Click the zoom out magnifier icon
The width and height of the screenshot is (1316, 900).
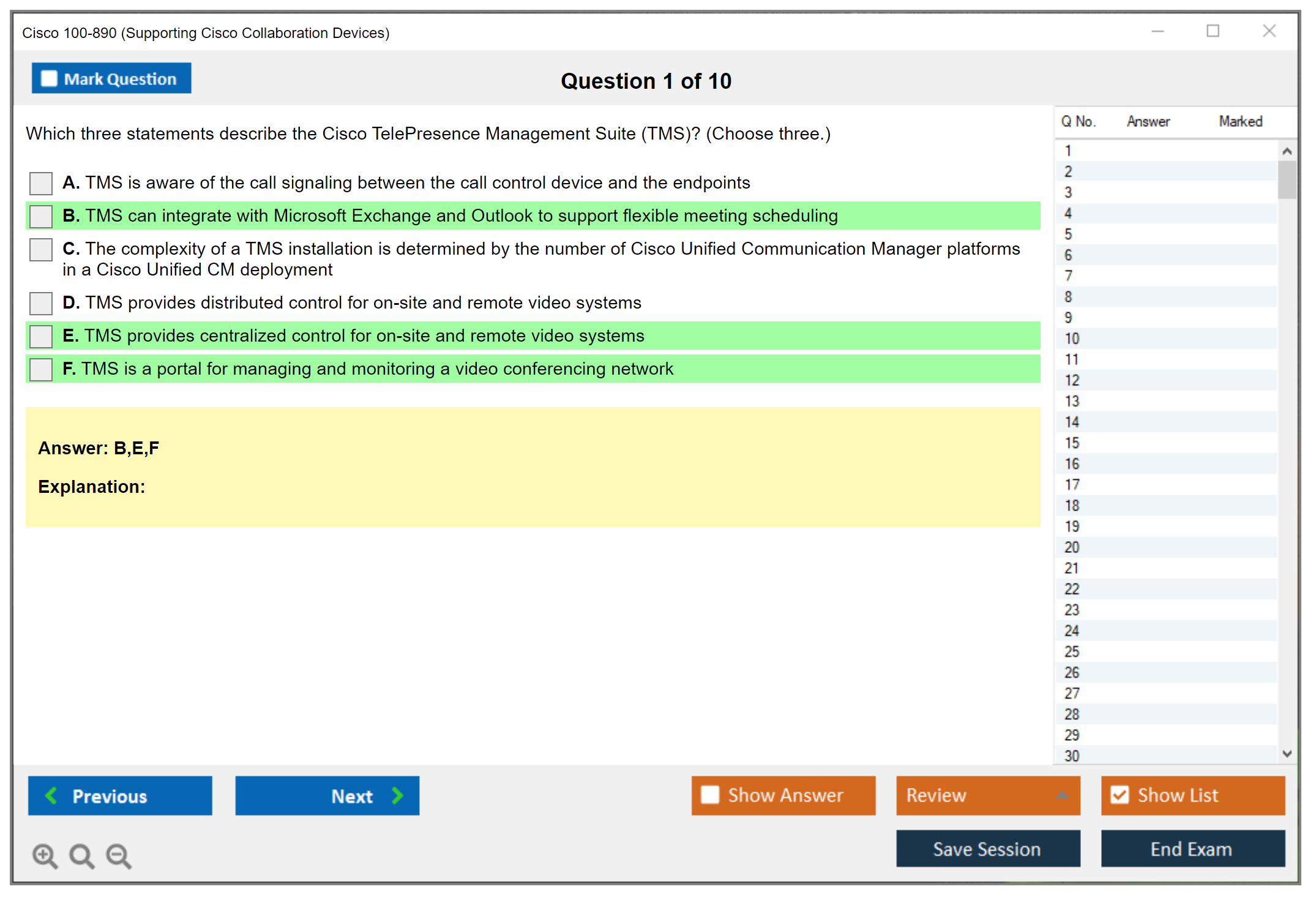click(118, 855)
